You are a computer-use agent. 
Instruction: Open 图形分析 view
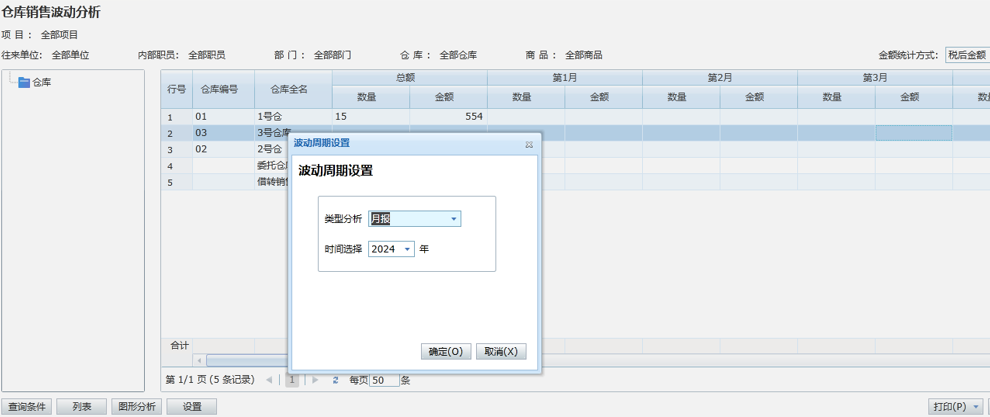click(x=136, y=407)
